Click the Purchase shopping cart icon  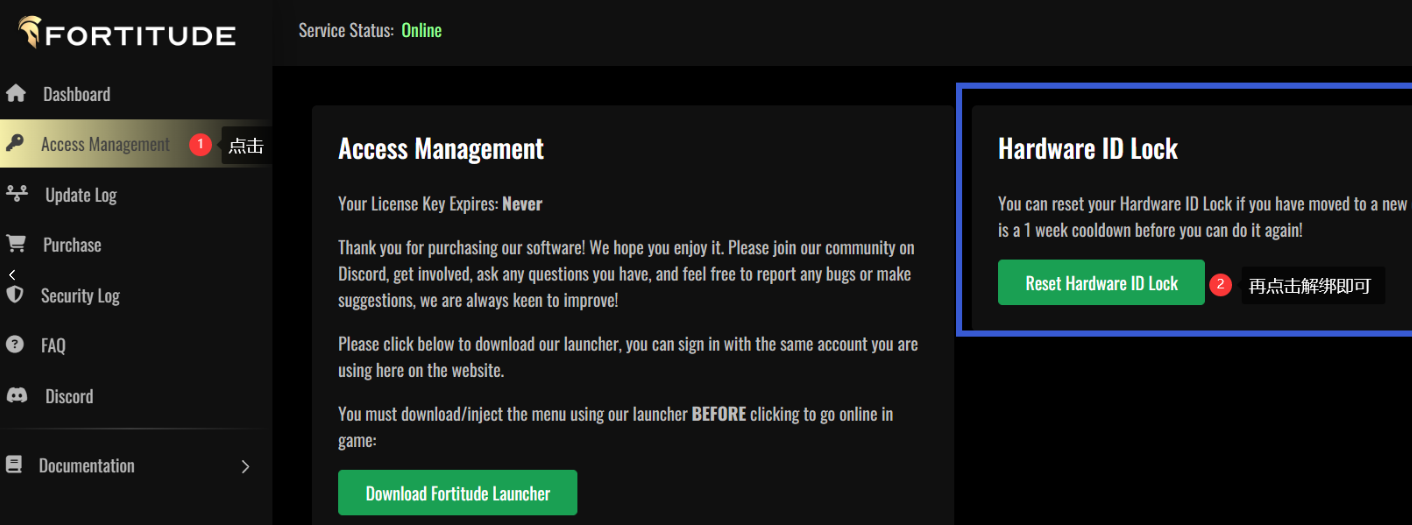pyautogui.click(x=15, y=244)
